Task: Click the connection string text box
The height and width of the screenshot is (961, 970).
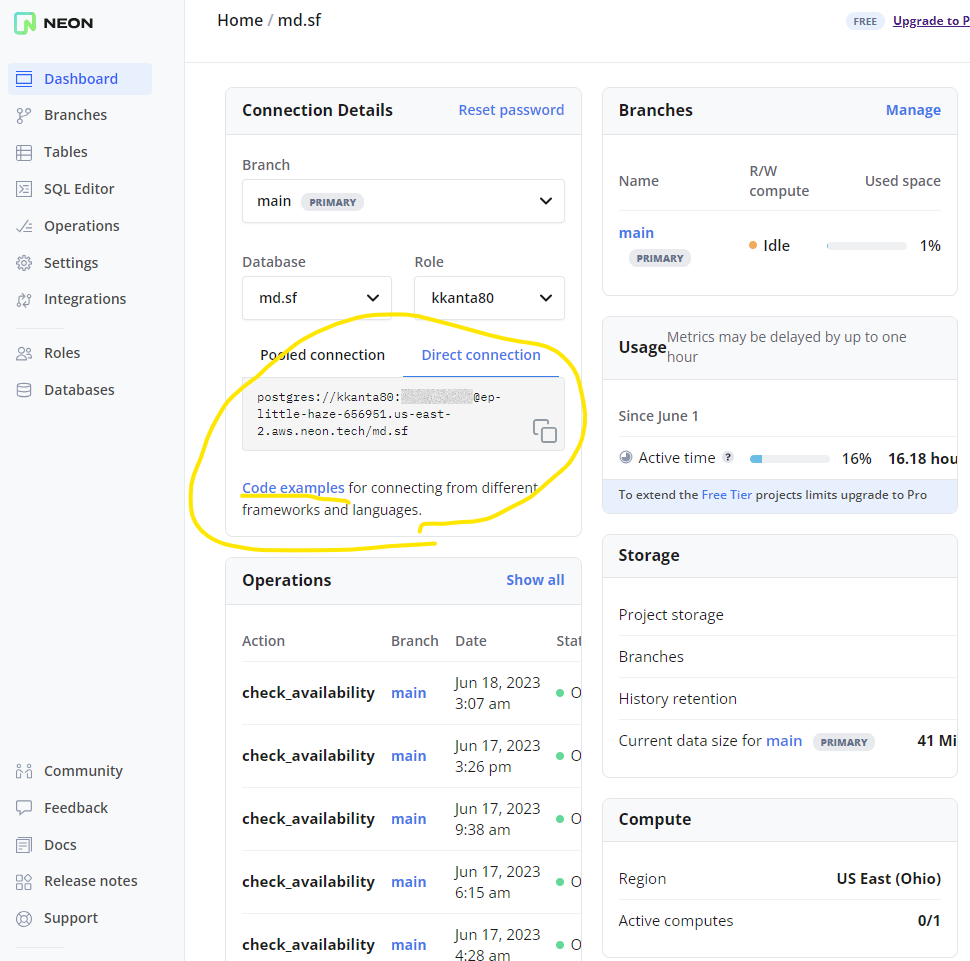Action: click(x=403, y=414)
